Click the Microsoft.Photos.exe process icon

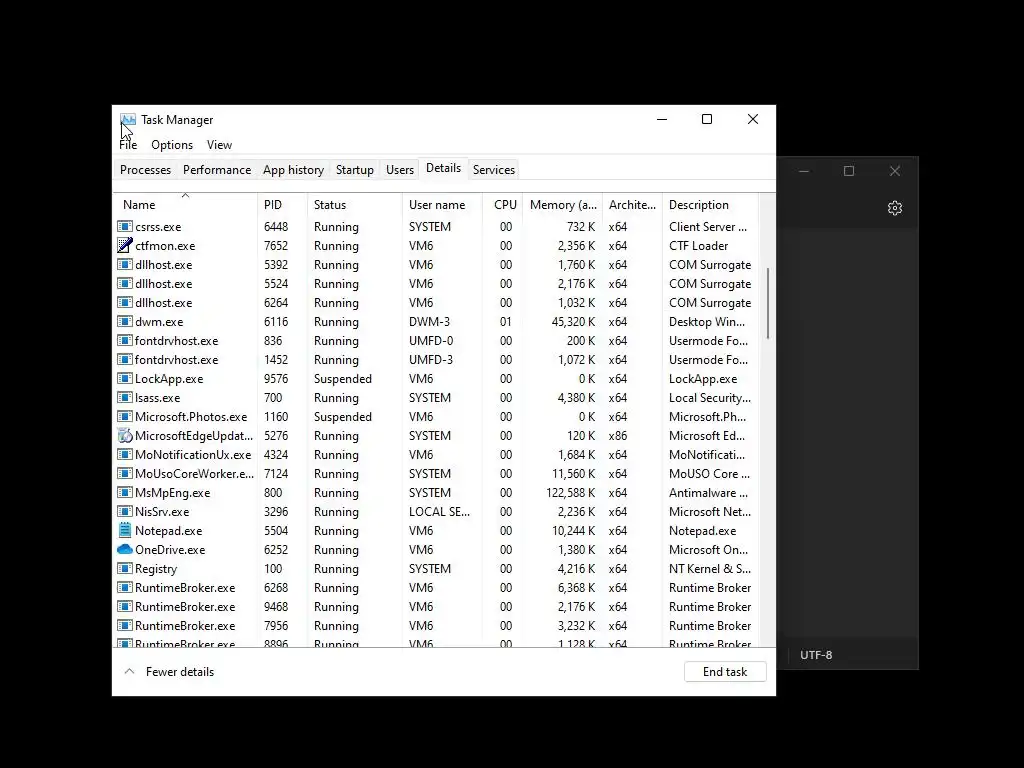(125, 416)
